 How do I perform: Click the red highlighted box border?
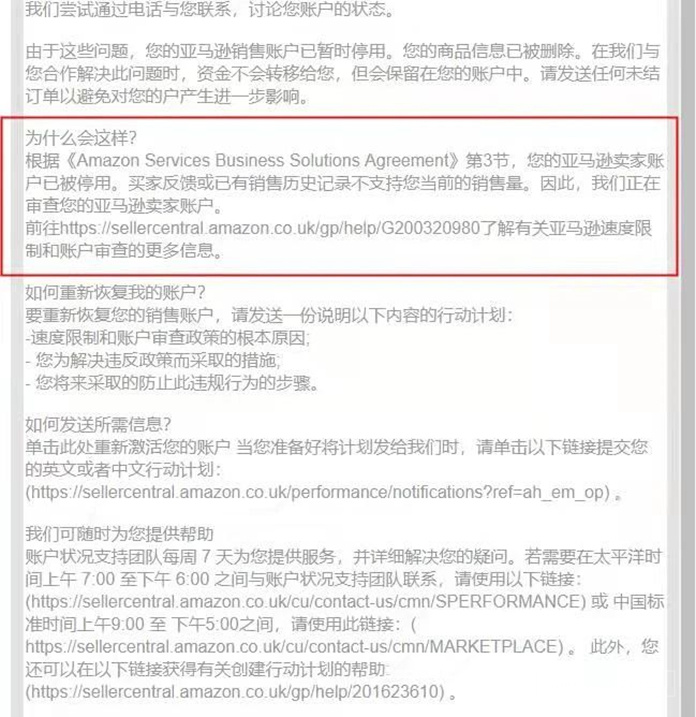tap(339, 118)
